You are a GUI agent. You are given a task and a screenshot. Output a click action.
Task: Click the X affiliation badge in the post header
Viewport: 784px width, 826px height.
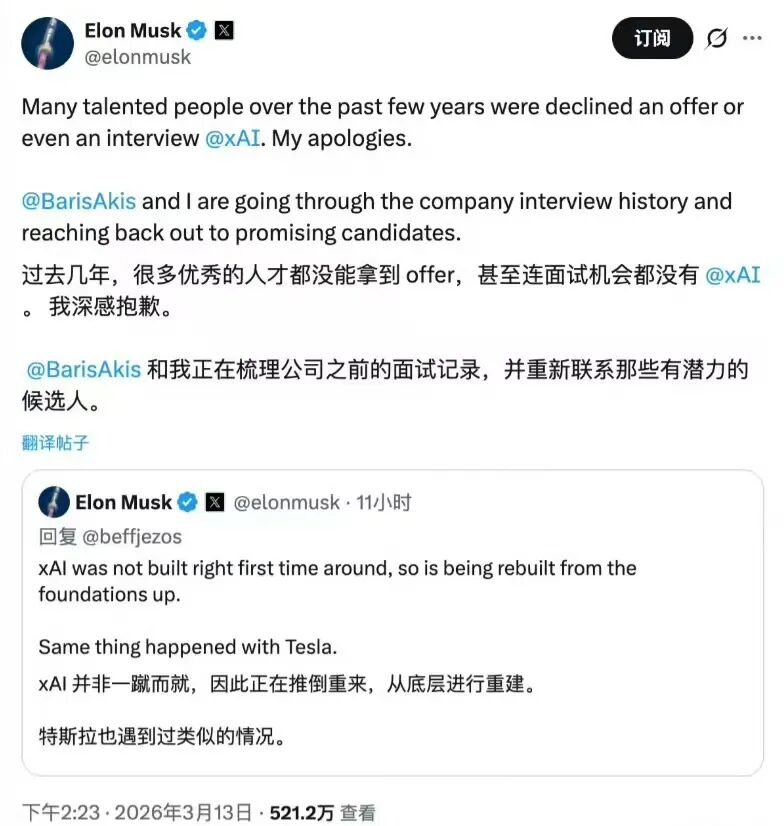(x=225, y=30)
